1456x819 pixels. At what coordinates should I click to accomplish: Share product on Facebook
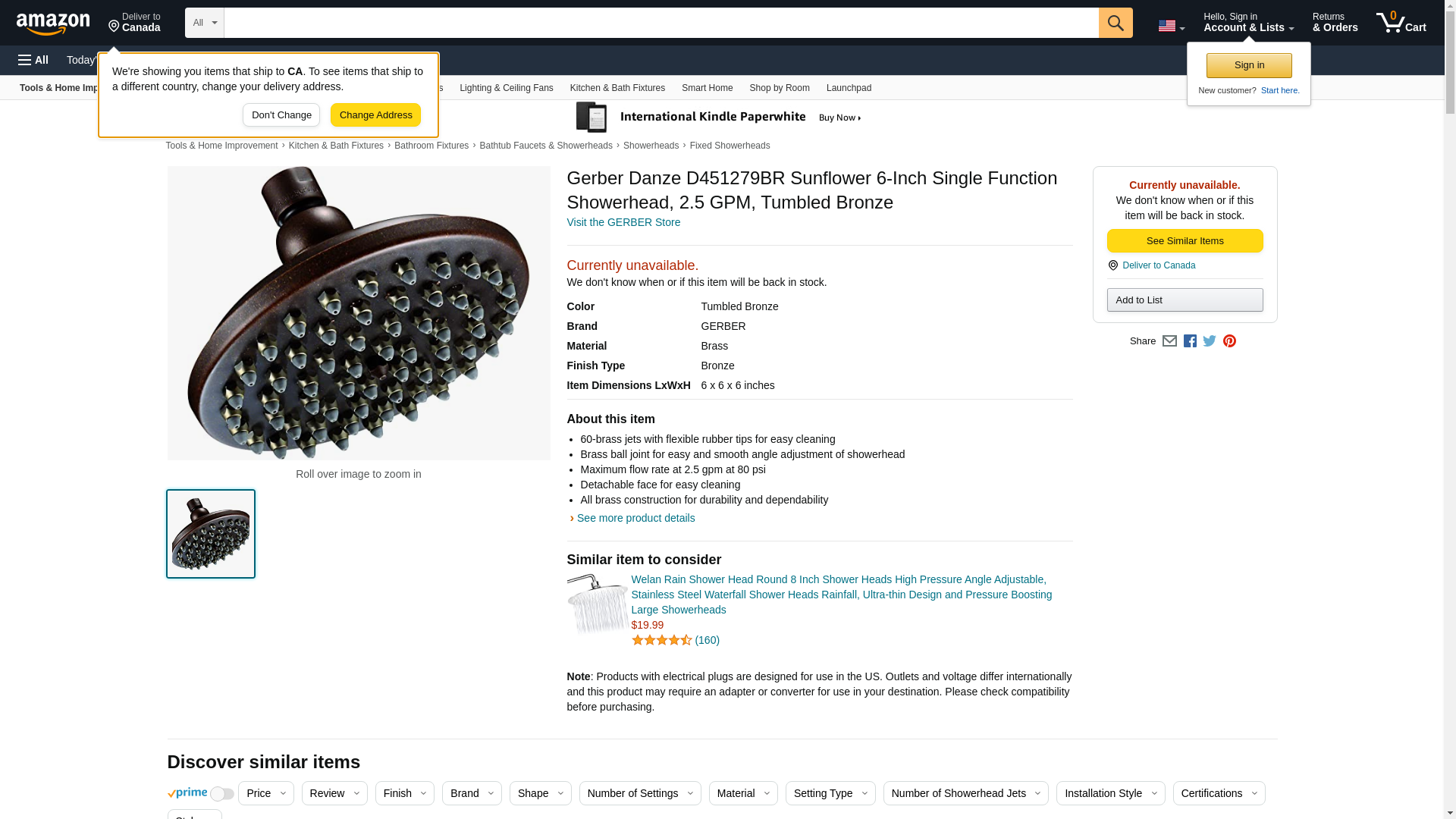pos(1190,341)
